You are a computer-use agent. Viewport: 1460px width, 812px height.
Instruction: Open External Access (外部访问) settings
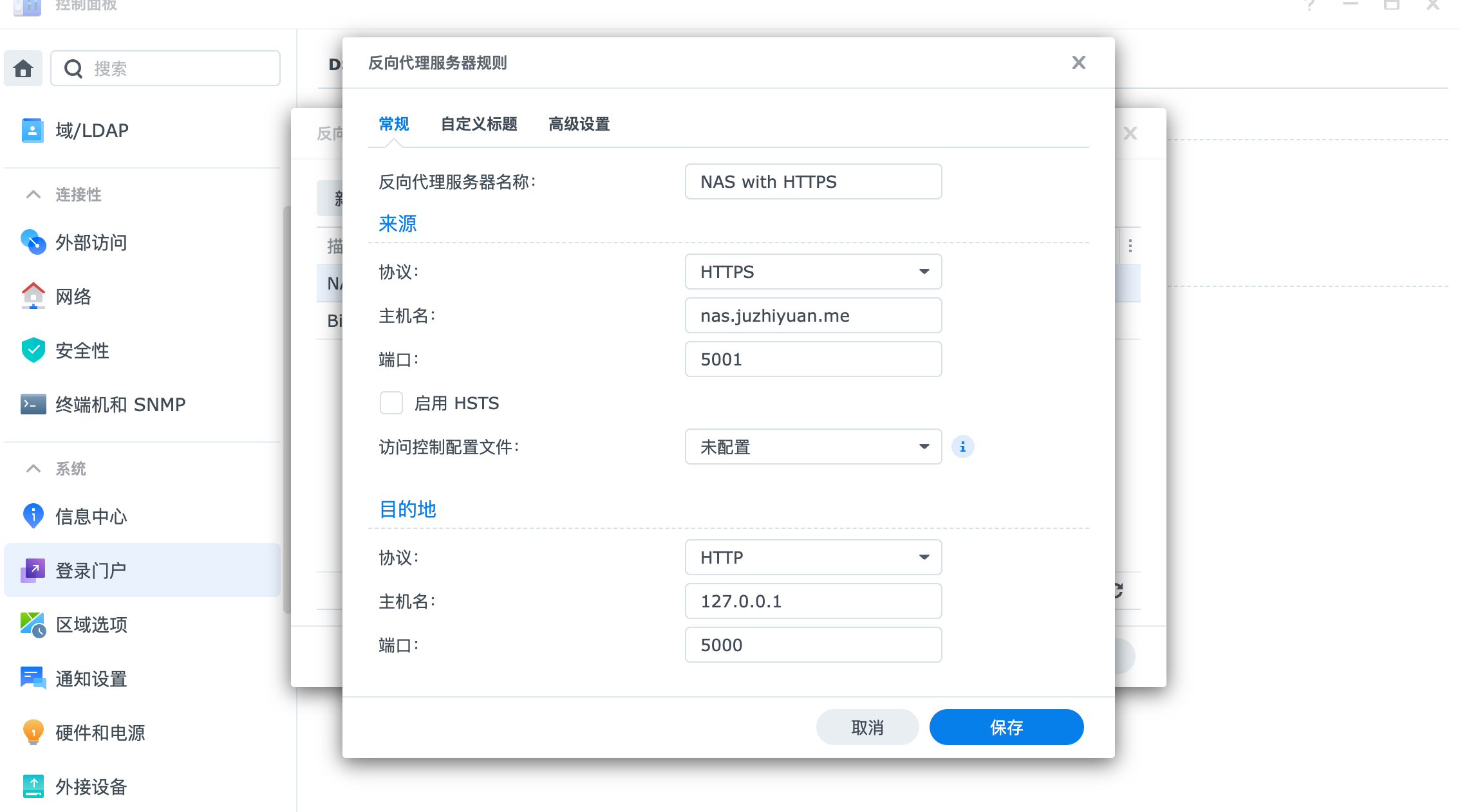(91, 243)
